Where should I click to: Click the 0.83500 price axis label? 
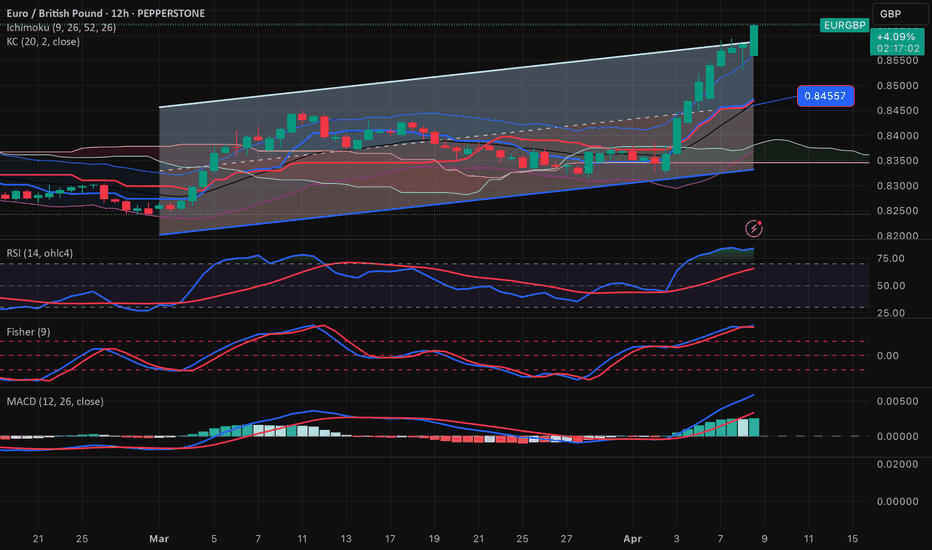(x=898, y=161)
